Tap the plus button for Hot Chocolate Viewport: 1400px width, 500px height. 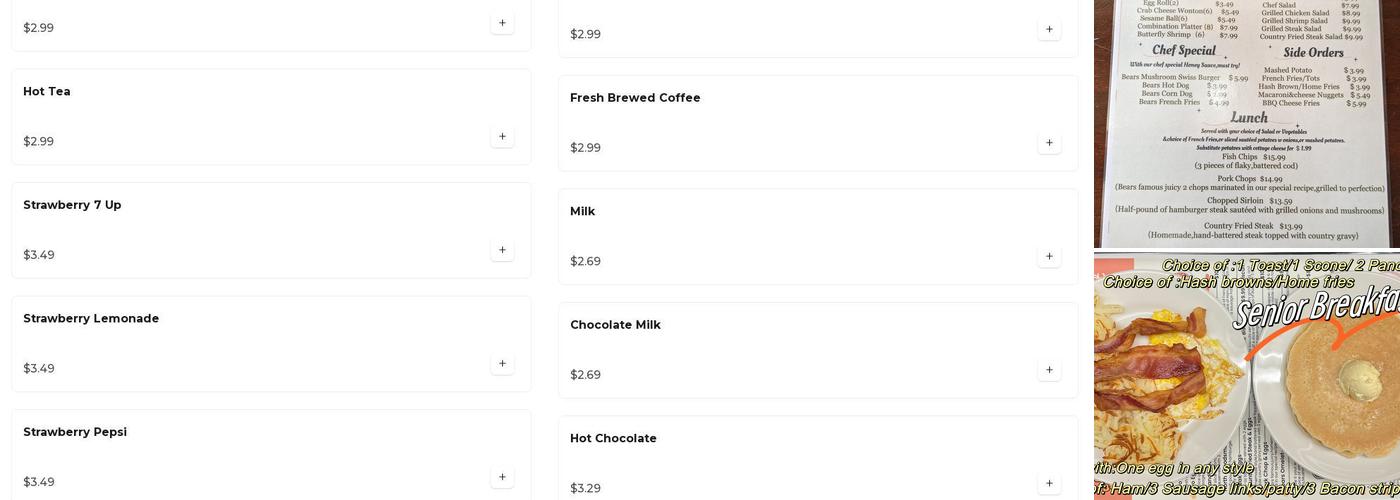(1049, 484)
